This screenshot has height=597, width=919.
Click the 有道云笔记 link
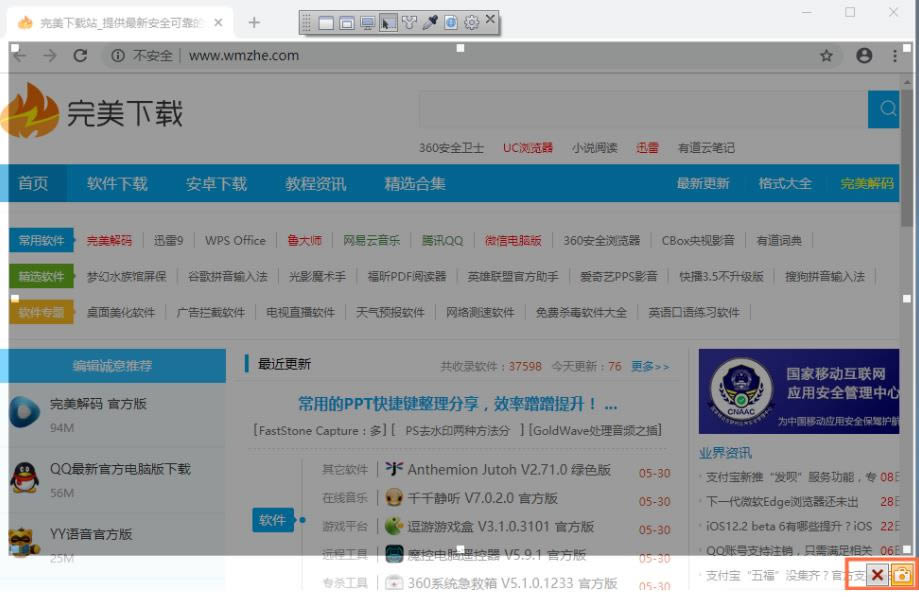pos(706,148)
